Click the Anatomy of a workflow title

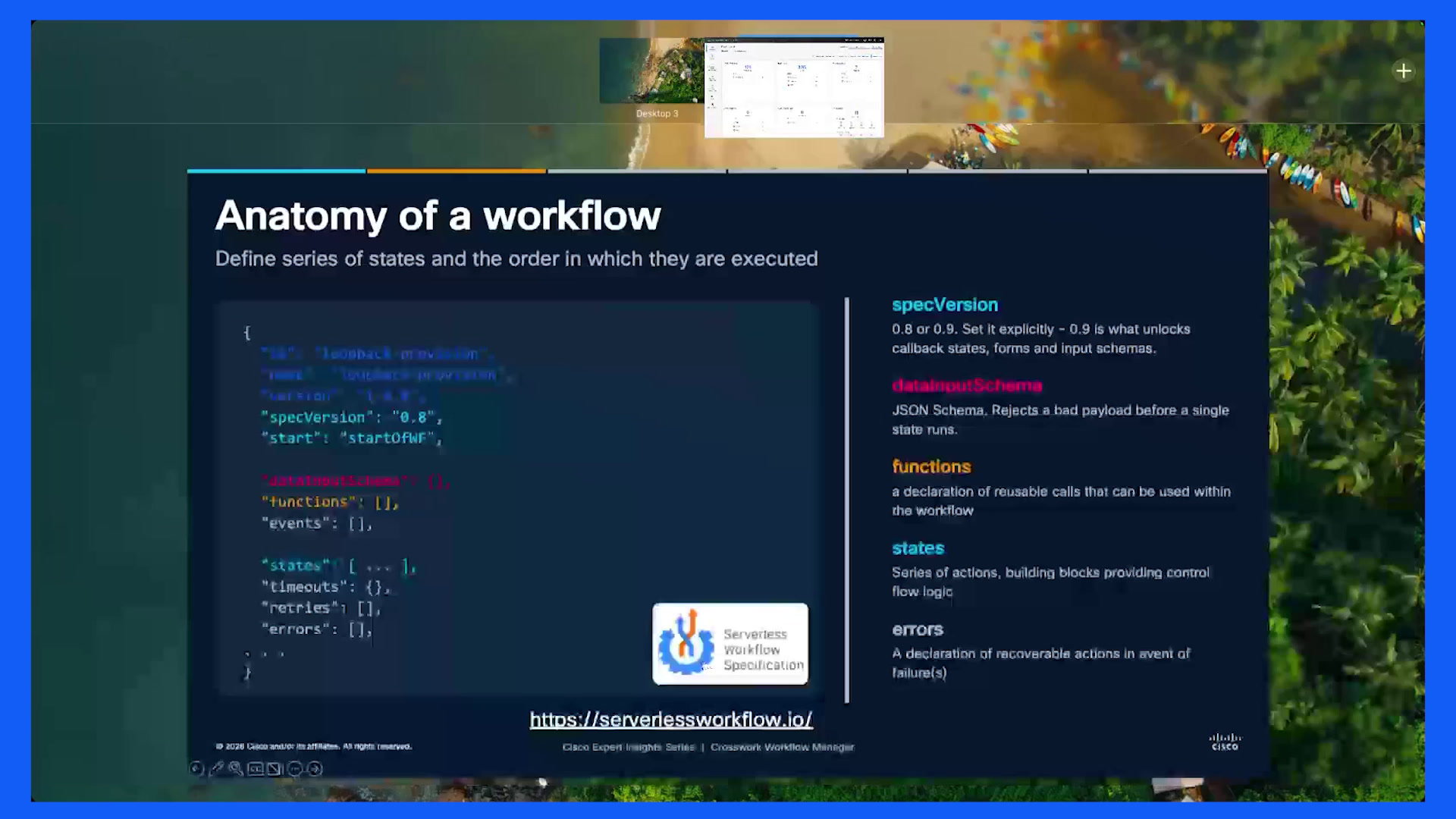point(438,216)
